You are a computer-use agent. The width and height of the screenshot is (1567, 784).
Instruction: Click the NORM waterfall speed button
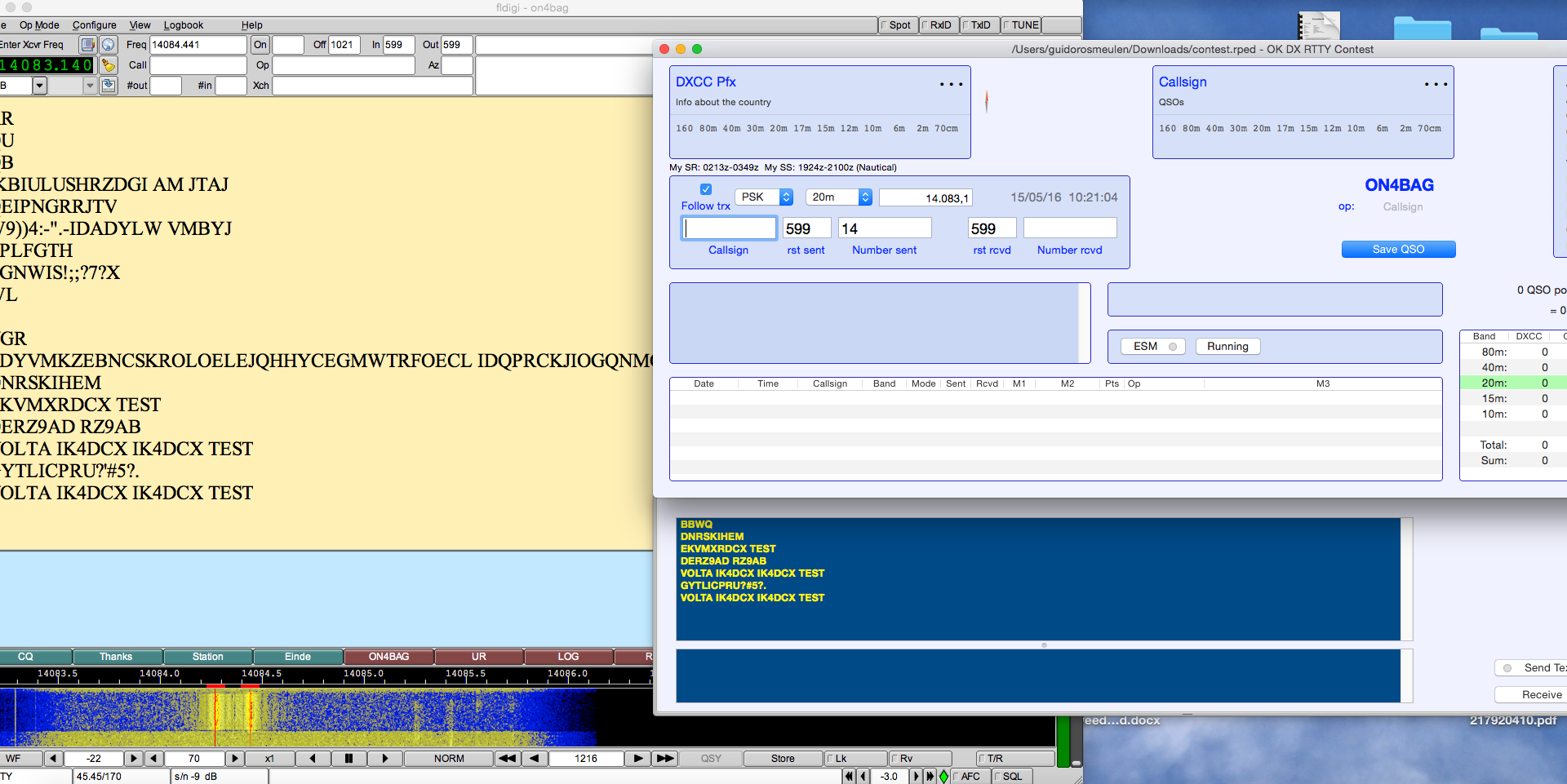[449, 758]
